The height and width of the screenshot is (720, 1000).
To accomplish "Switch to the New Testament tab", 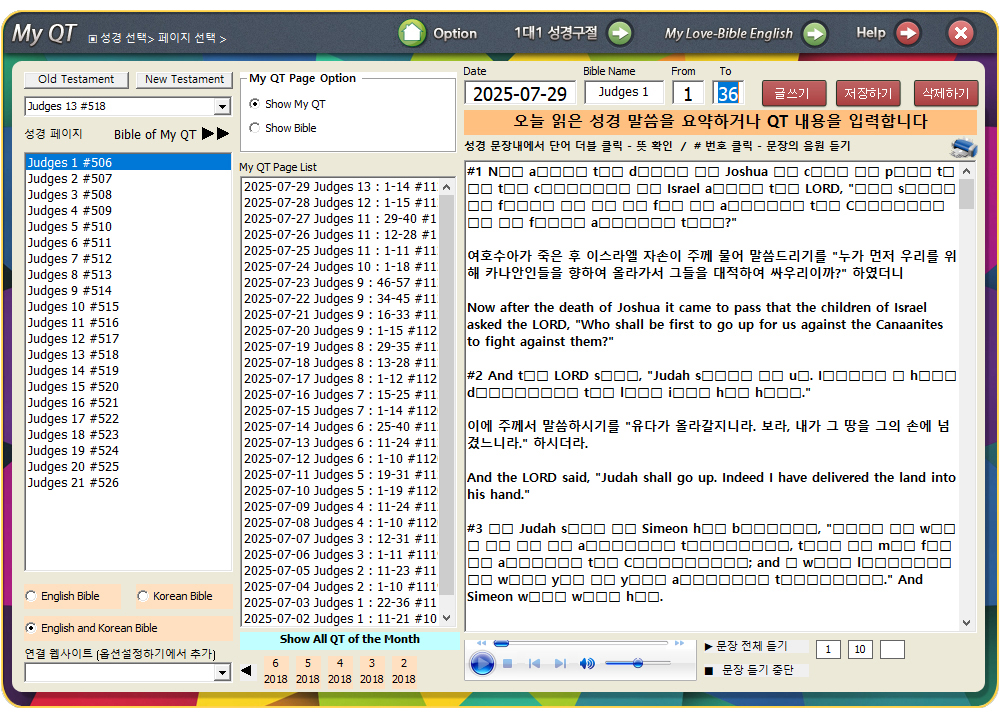I will point(184,79).
